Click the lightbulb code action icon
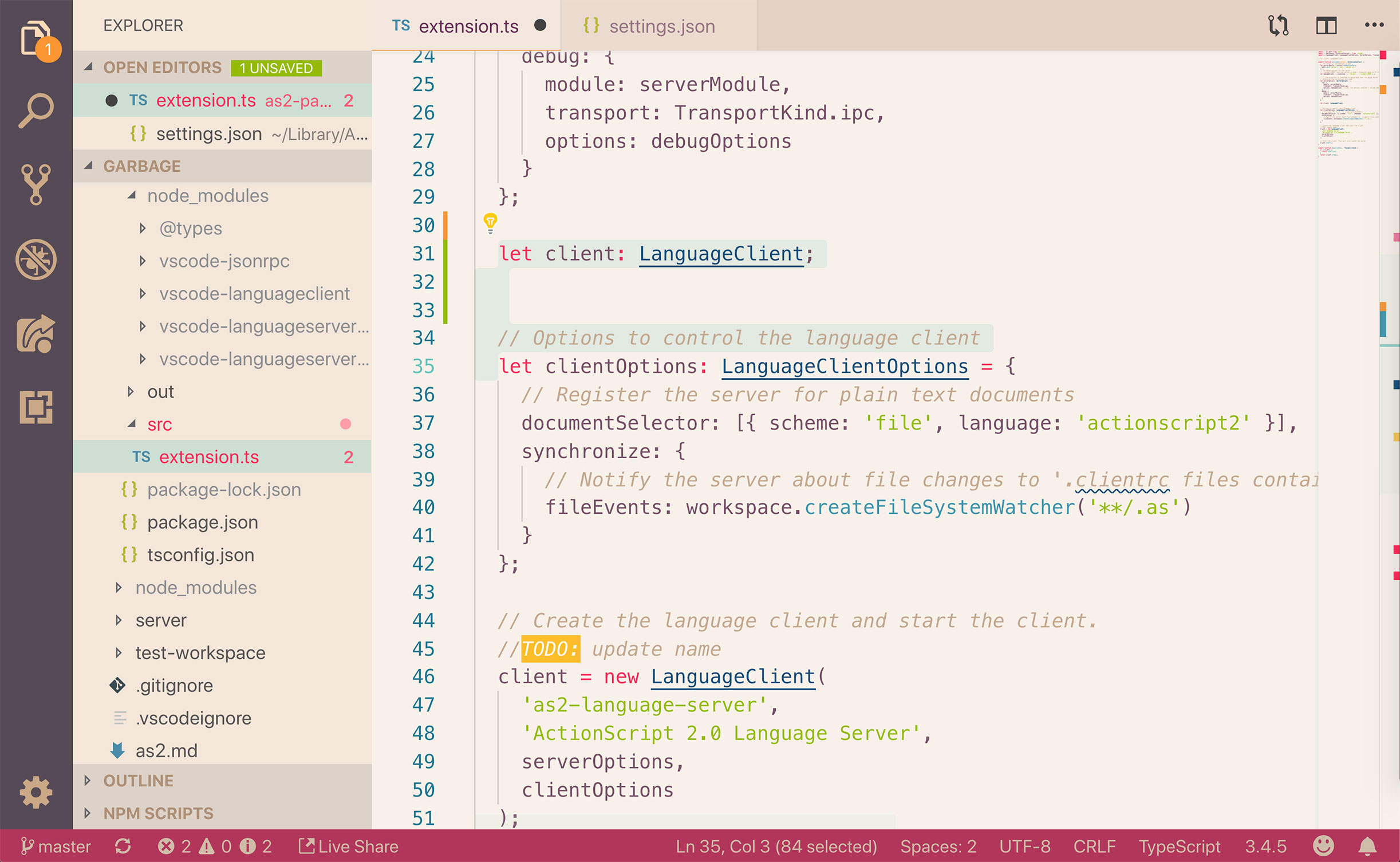The width and height of the screenshot is (1400, 862). pos(490,222)
